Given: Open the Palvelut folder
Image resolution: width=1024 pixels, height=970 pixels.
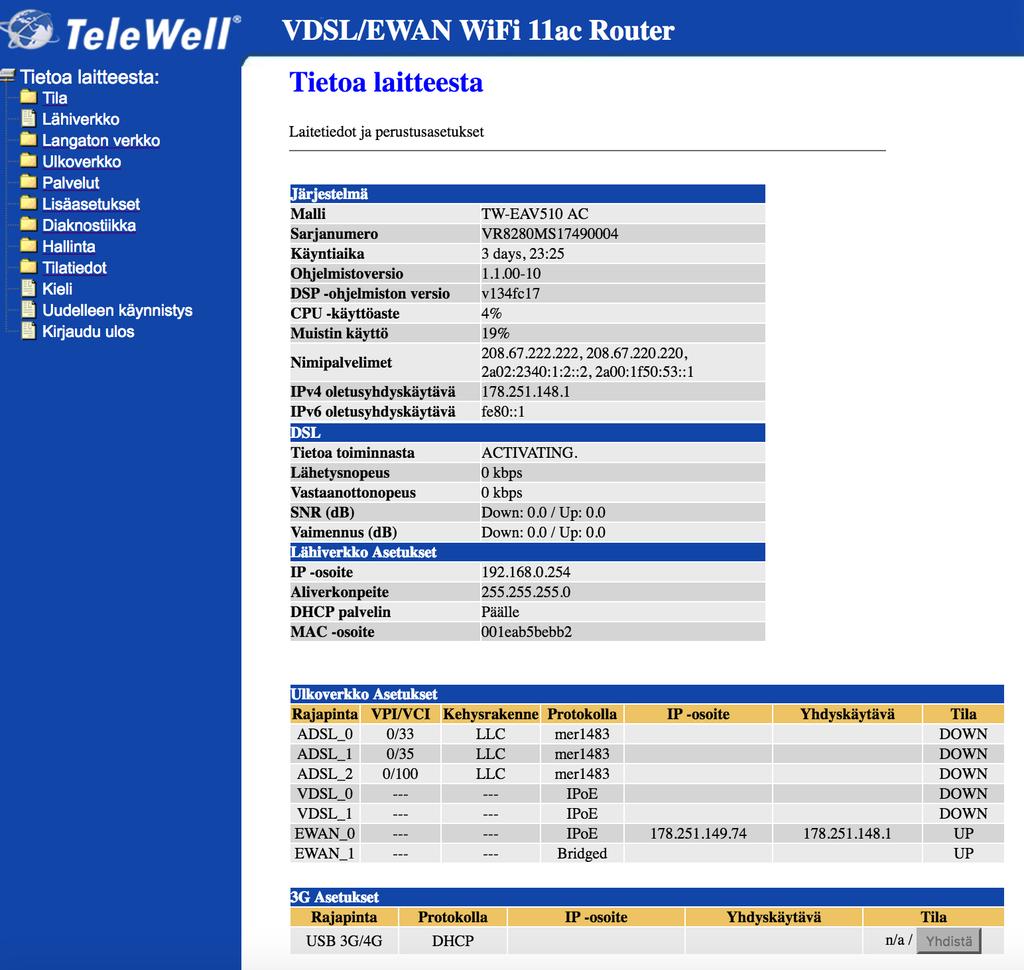Looking at the screenshot, I should [71, 183].
